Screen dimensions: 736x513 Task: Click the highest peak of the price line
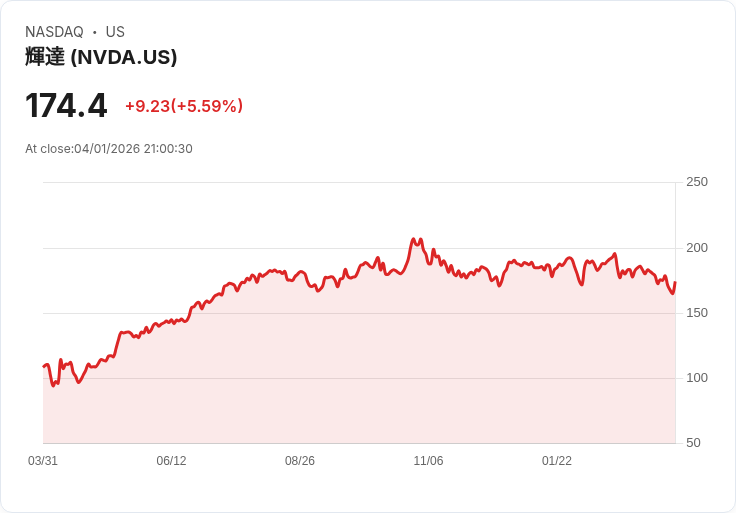pyautogui.click(x=413, y=240)
